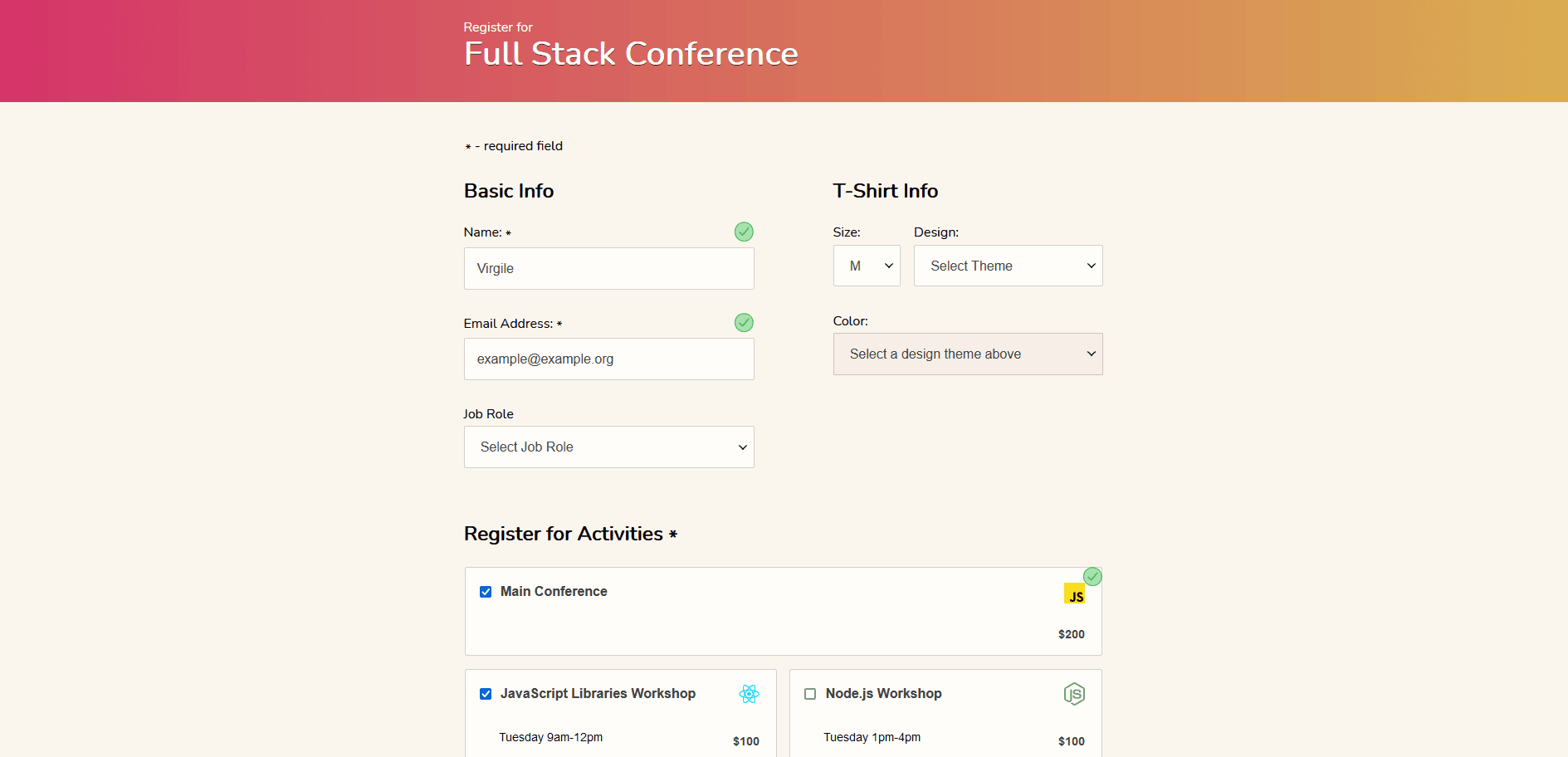The height and width of the screenshot is (757, 1568).
Task: Click the yellow JS logo icon
Action: [1074, 593]
